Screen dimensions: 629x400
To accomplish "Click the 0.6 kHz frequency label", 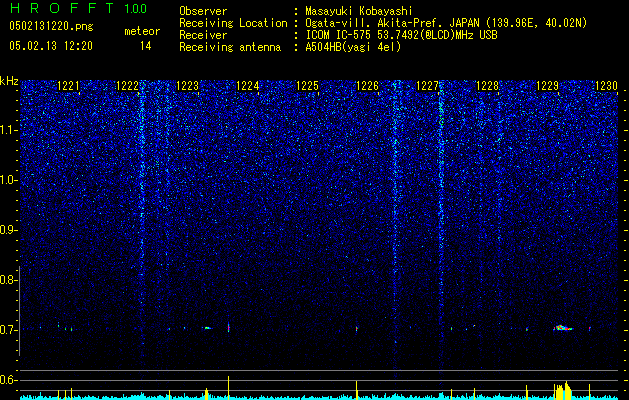I will tap(8, 380).
